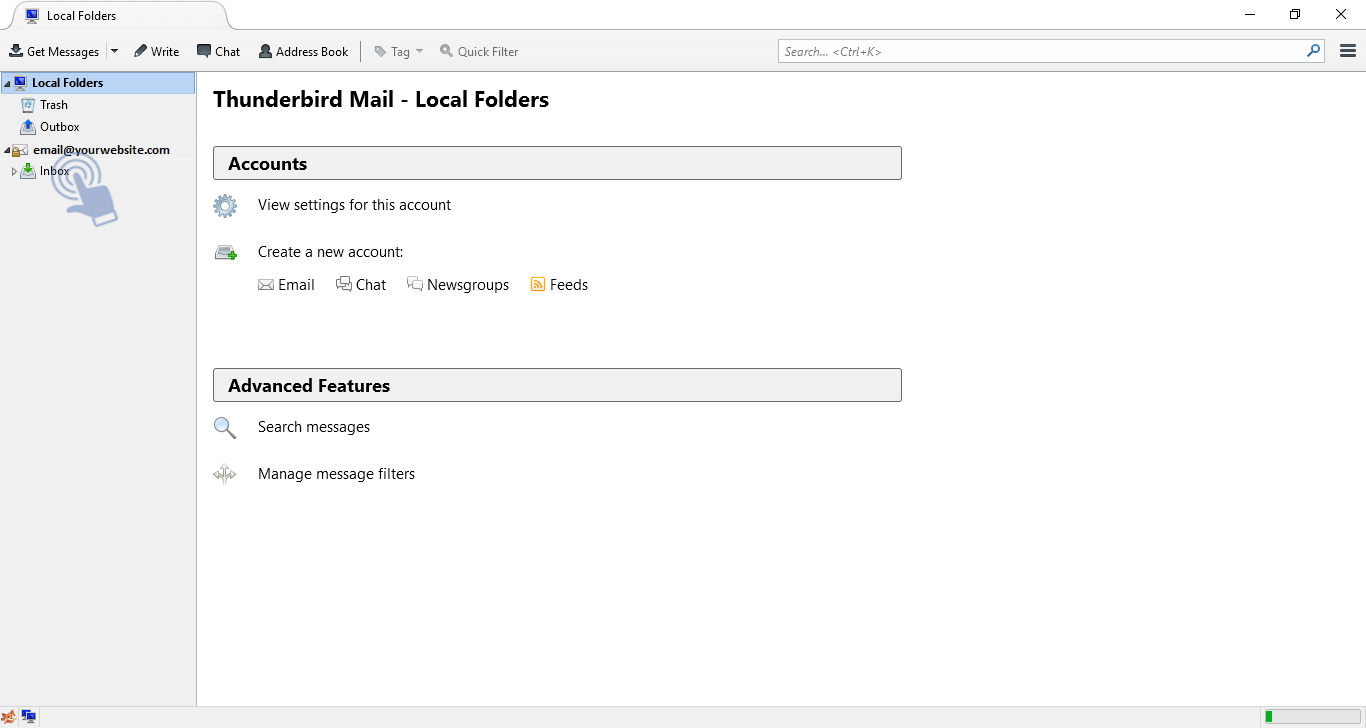
Task: Click the Get Messages download icon
Action: tap(16, 51)
